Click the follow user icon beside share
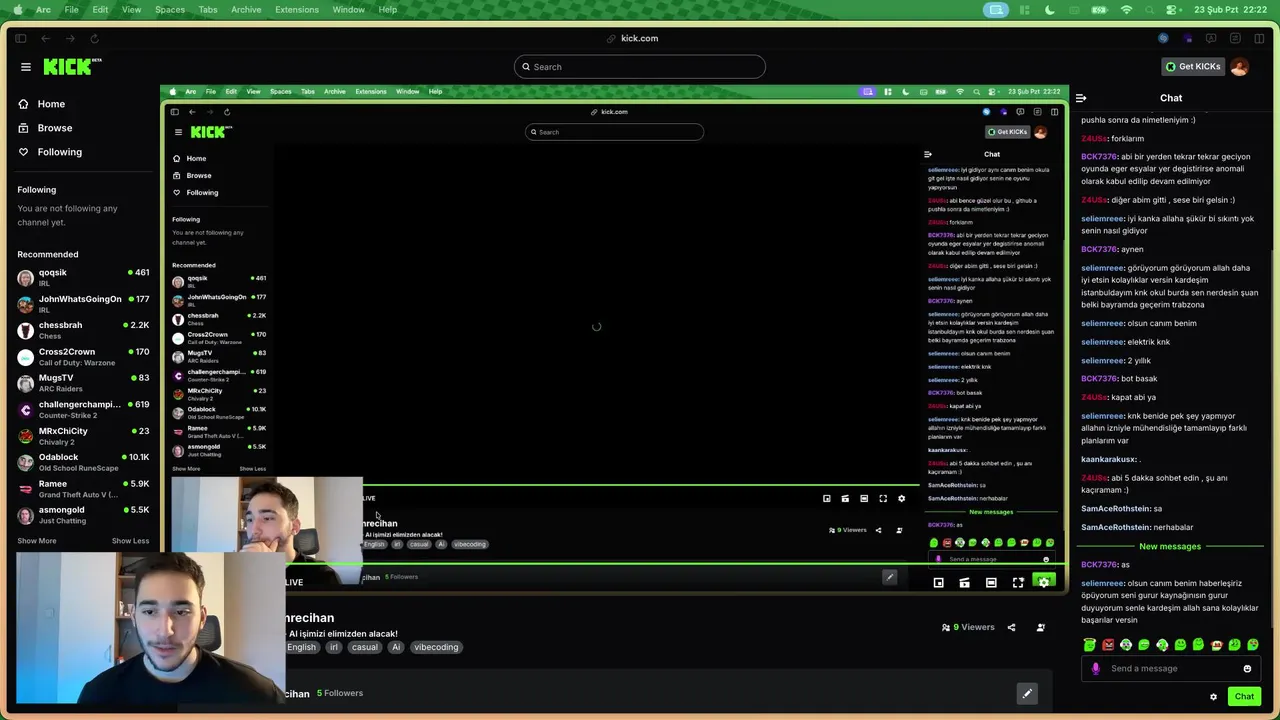 click(x=1040, y=628)
